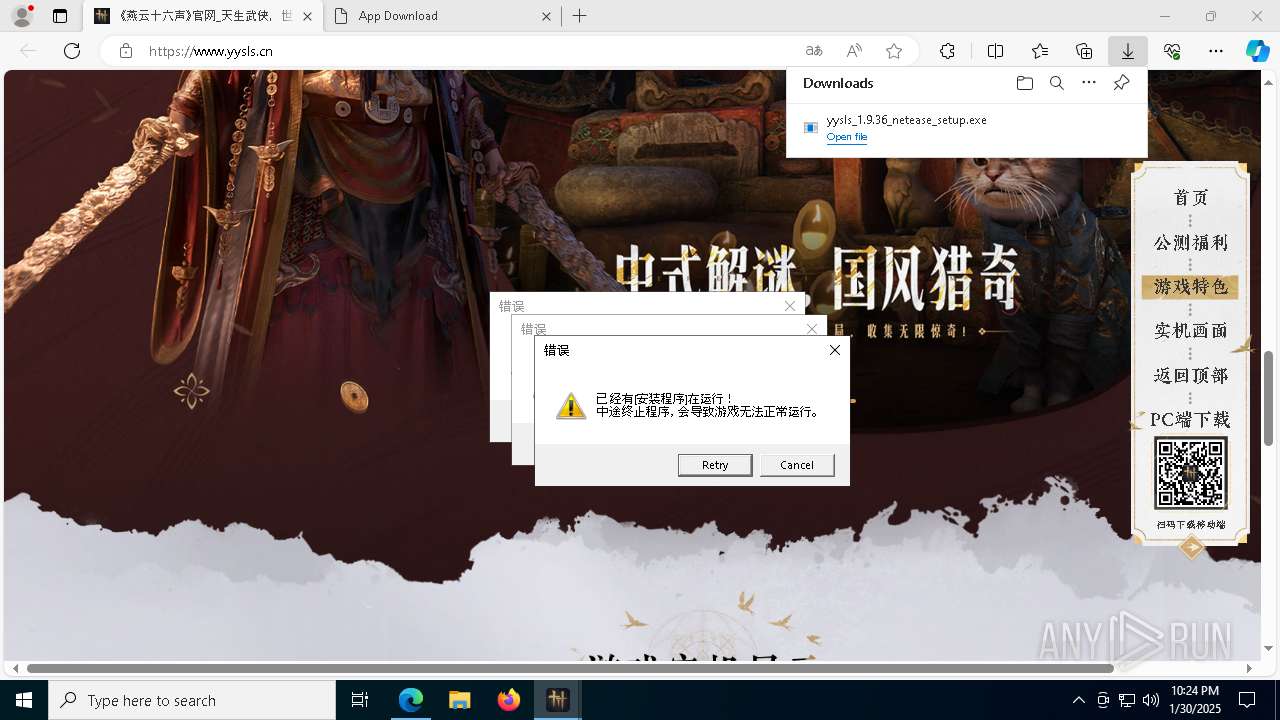The width and height of the screenshot is (1280, 720).
Task: Open network status tray icon
Action: point(1126,700)
